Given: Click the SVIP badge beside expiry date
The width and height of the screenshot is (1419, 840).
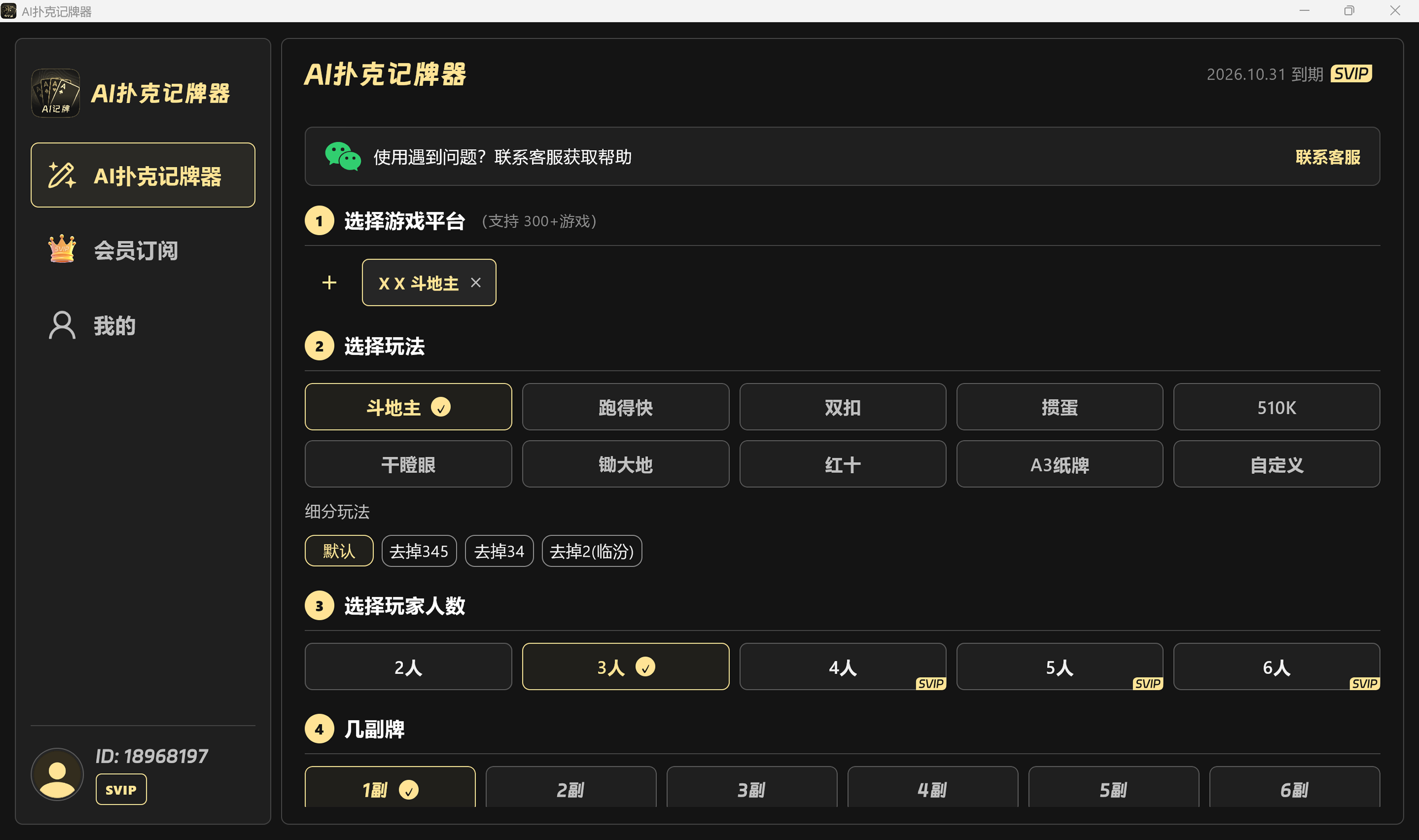Looking at the screenshot, I should (1350, 73).
